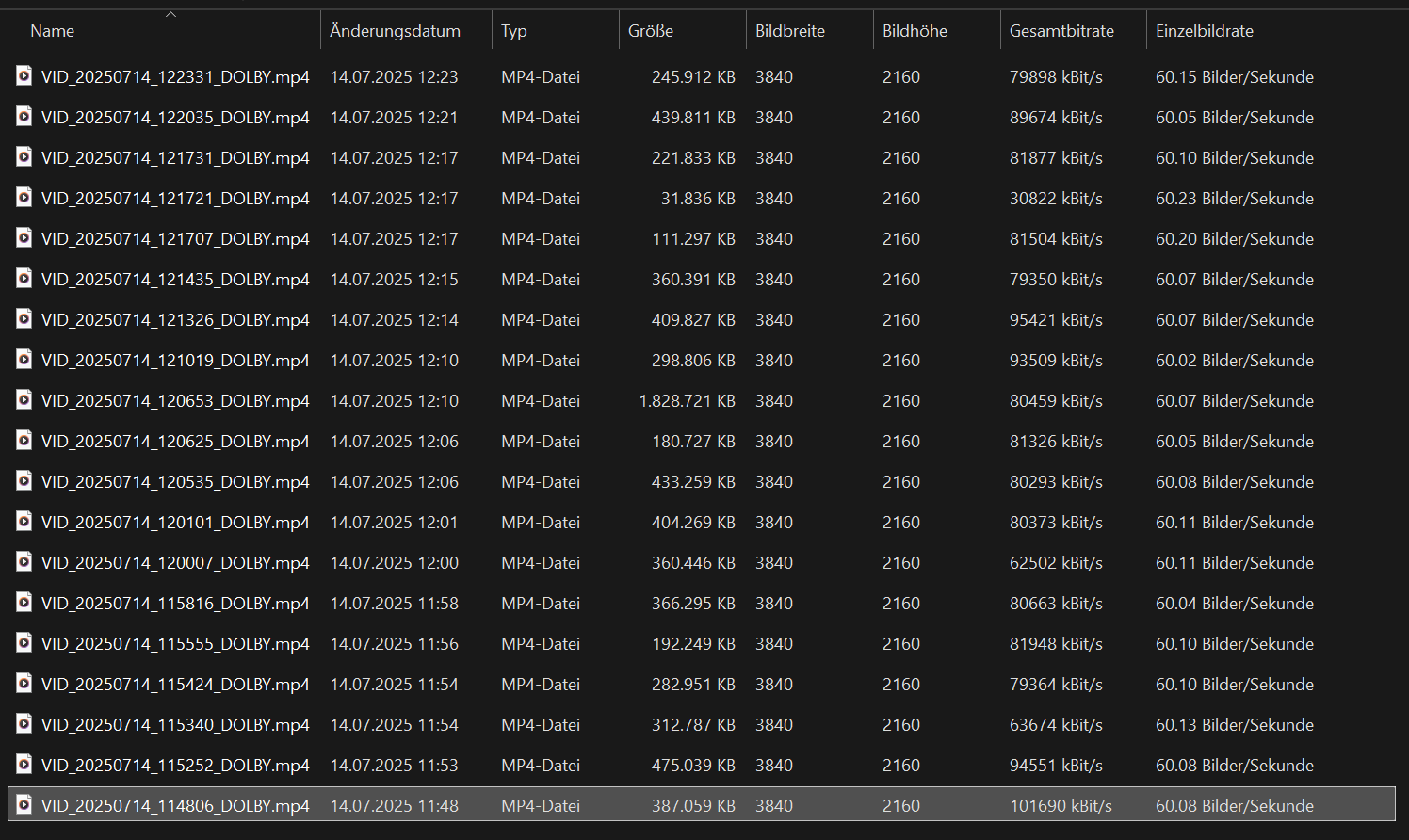Select the icon for VID_20250714_121721_DOLBY.mp4

[x=24, y=198]
